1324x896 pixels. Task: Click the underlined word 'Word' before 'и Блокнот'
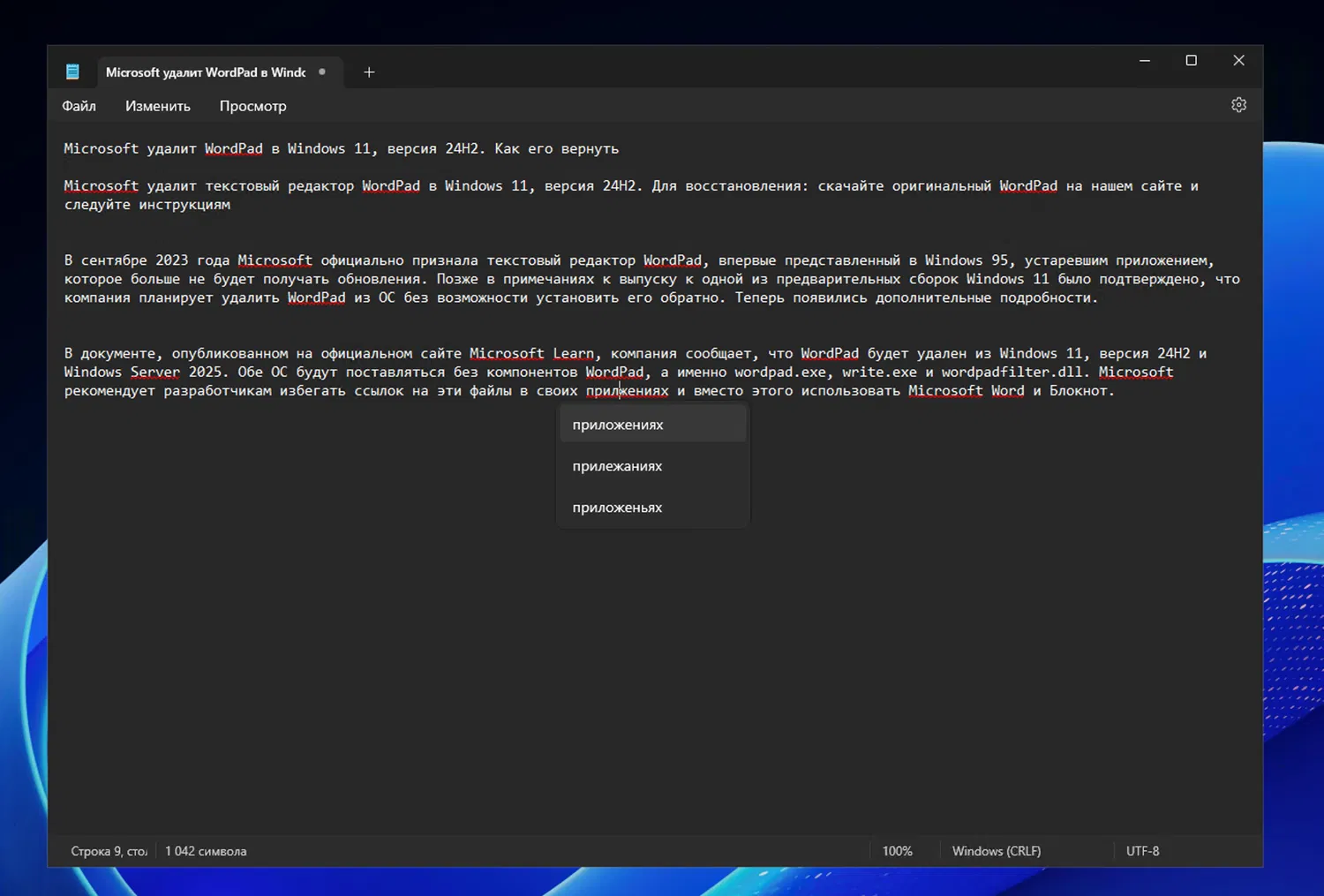[1008, 391]
